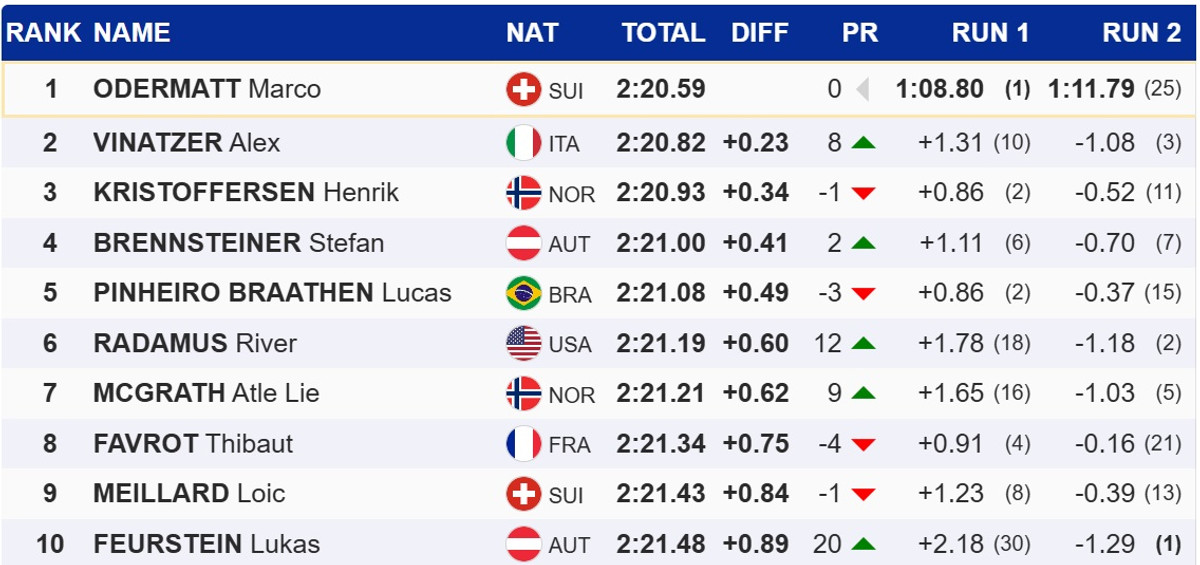Click the green up arrow in Vinatzer's row

(x=863, y=143)
